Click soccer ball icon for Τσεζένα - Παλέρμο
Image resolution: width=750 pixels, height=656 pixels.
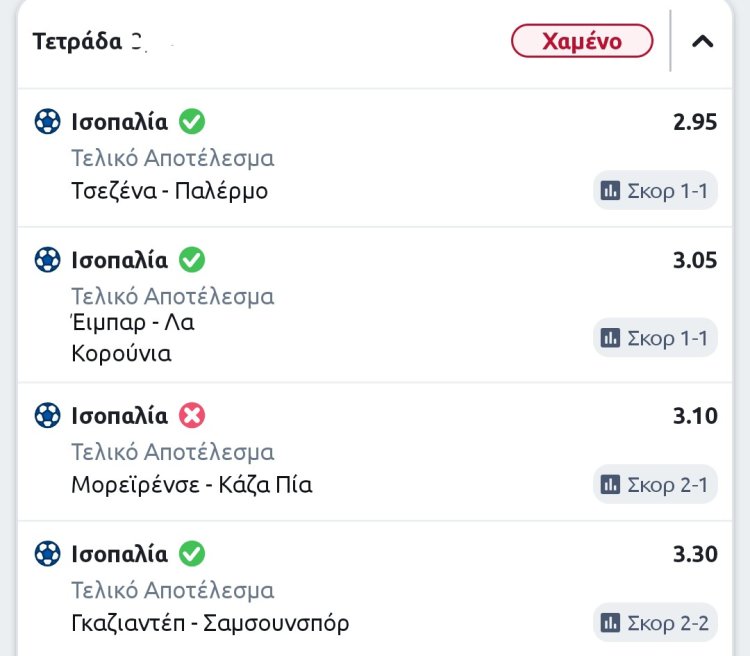tap(47, 122)
